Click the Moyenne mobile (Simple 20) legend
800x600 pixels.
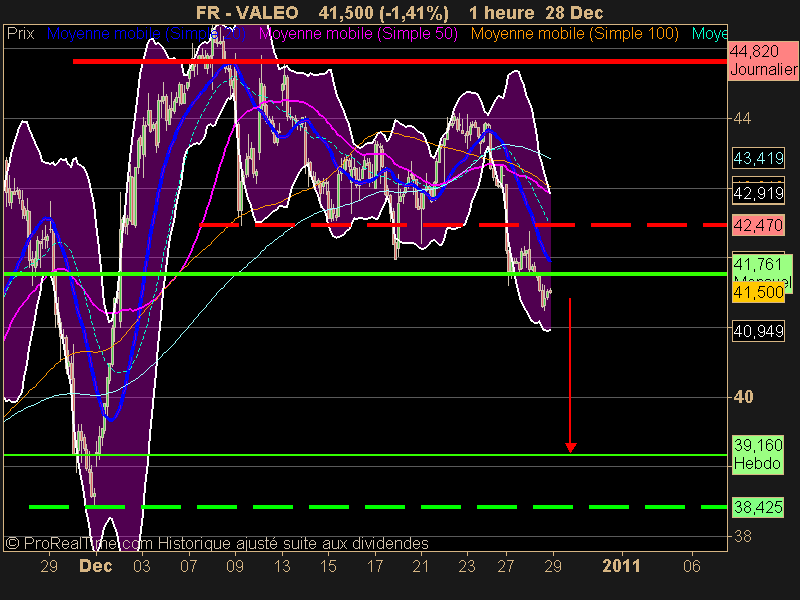click(x=146, y=34)
